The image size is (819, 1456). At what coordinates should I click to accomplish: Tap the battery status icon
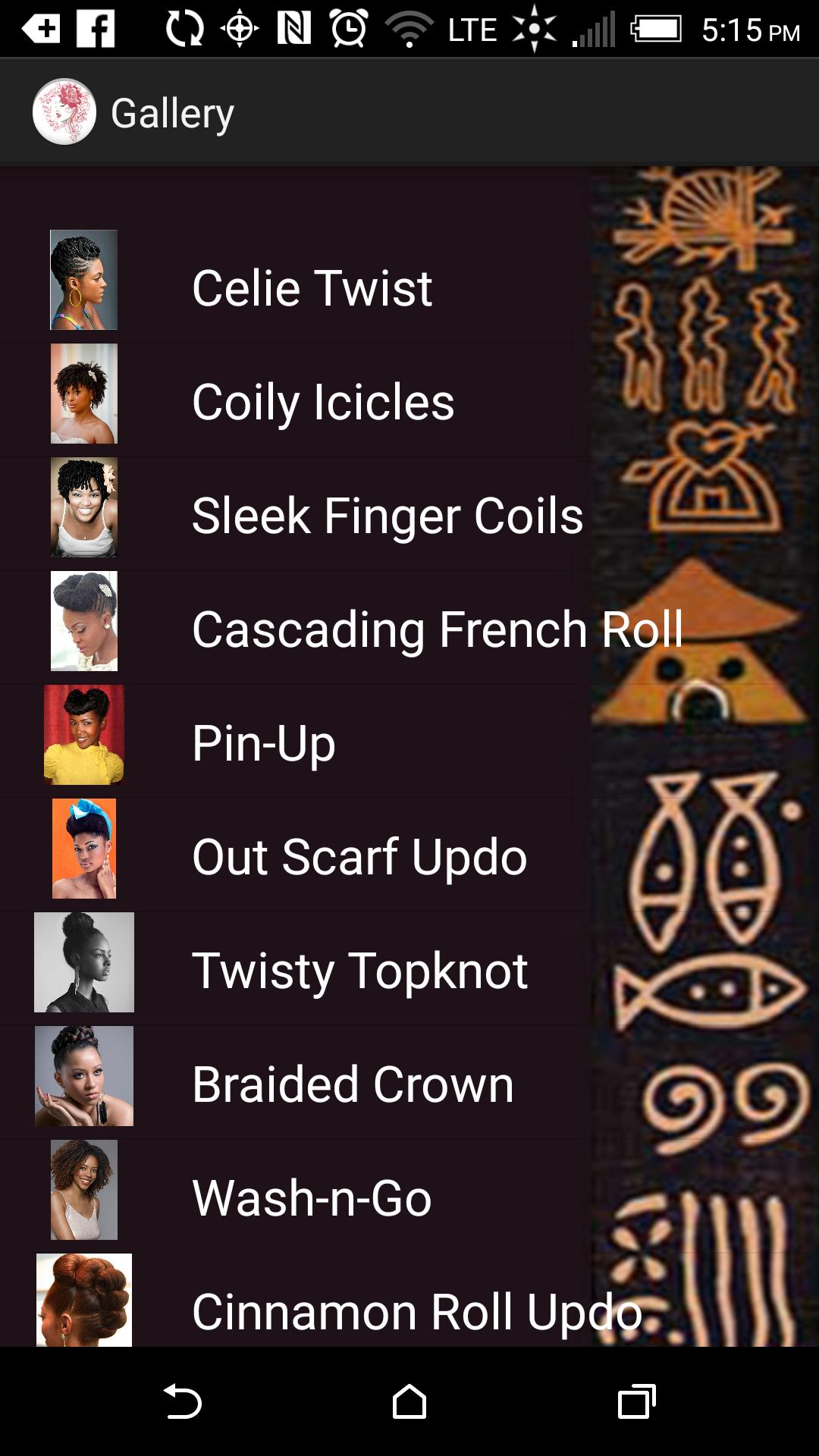coord(656,30)
